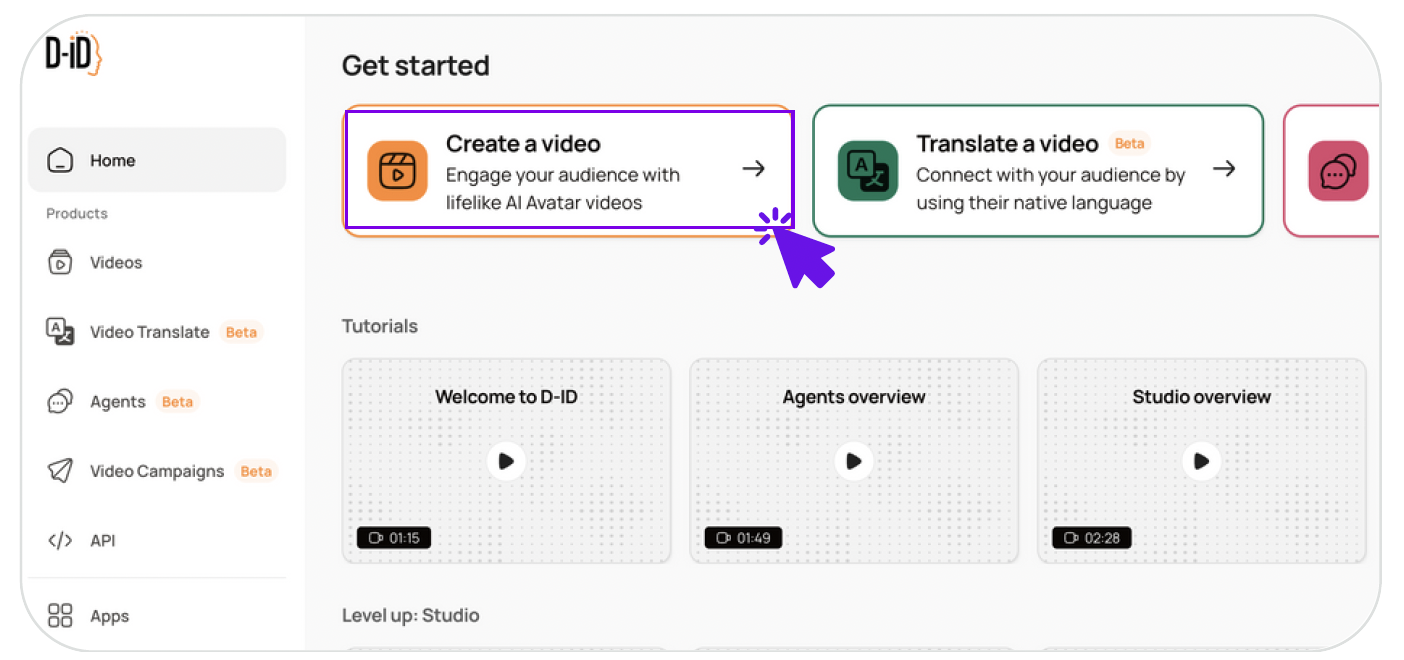This screenshot has height=660, width=1404.
Task: Click the Tutorials section heading
Action: (380, 326)
